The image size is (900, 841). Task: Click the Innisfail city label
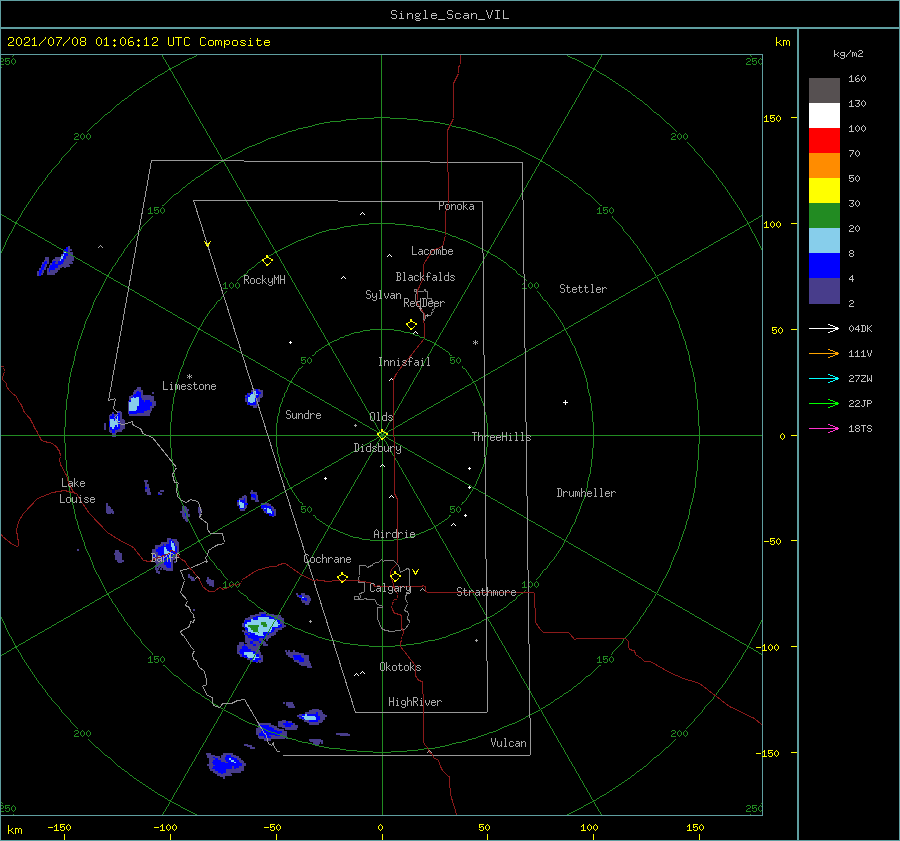[404, 362]
